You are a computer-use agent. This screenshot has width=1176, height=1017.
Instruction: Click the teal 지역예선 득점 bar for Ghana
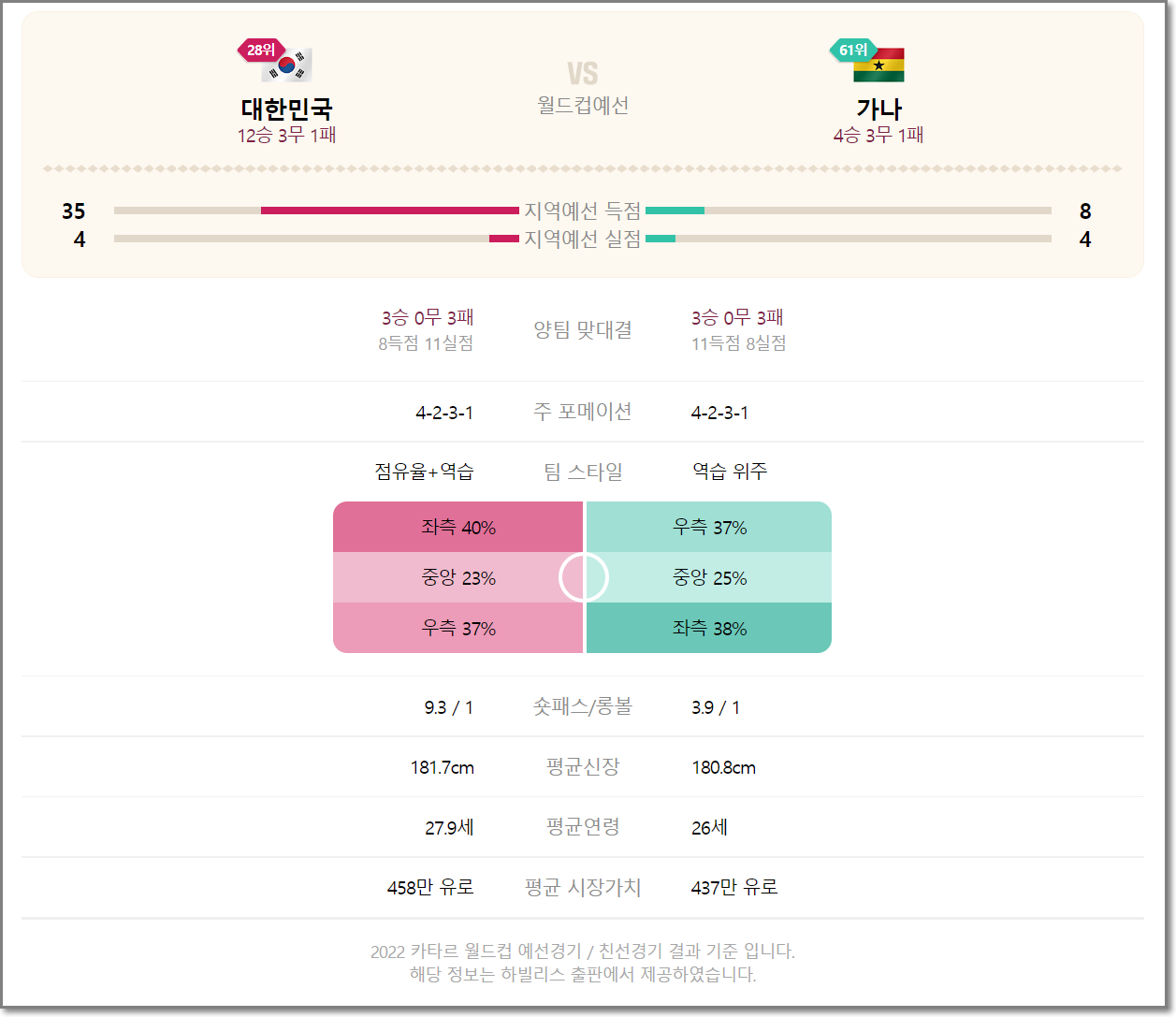click(x=675, y=211)
